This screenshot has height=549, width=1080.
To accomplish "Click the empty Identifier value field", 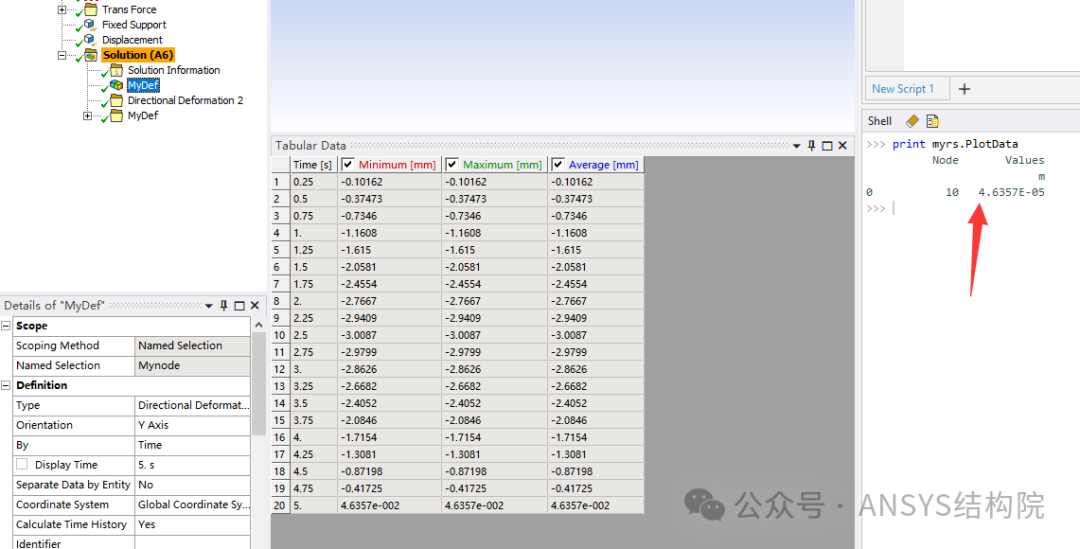I will [x=193, y=543].
